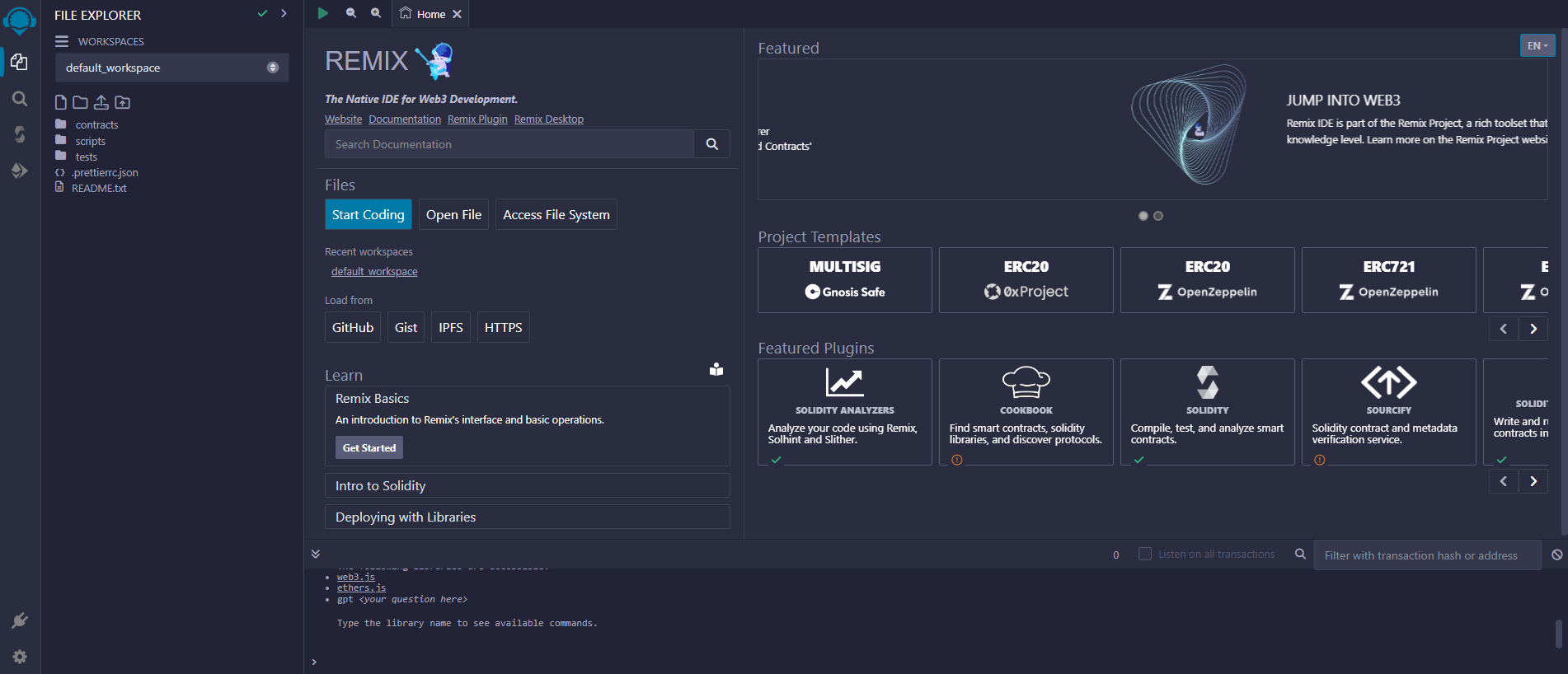Click the zoom out magnifier icon
The height and width of the screenshot is (674, 1568).
point(351,13)
